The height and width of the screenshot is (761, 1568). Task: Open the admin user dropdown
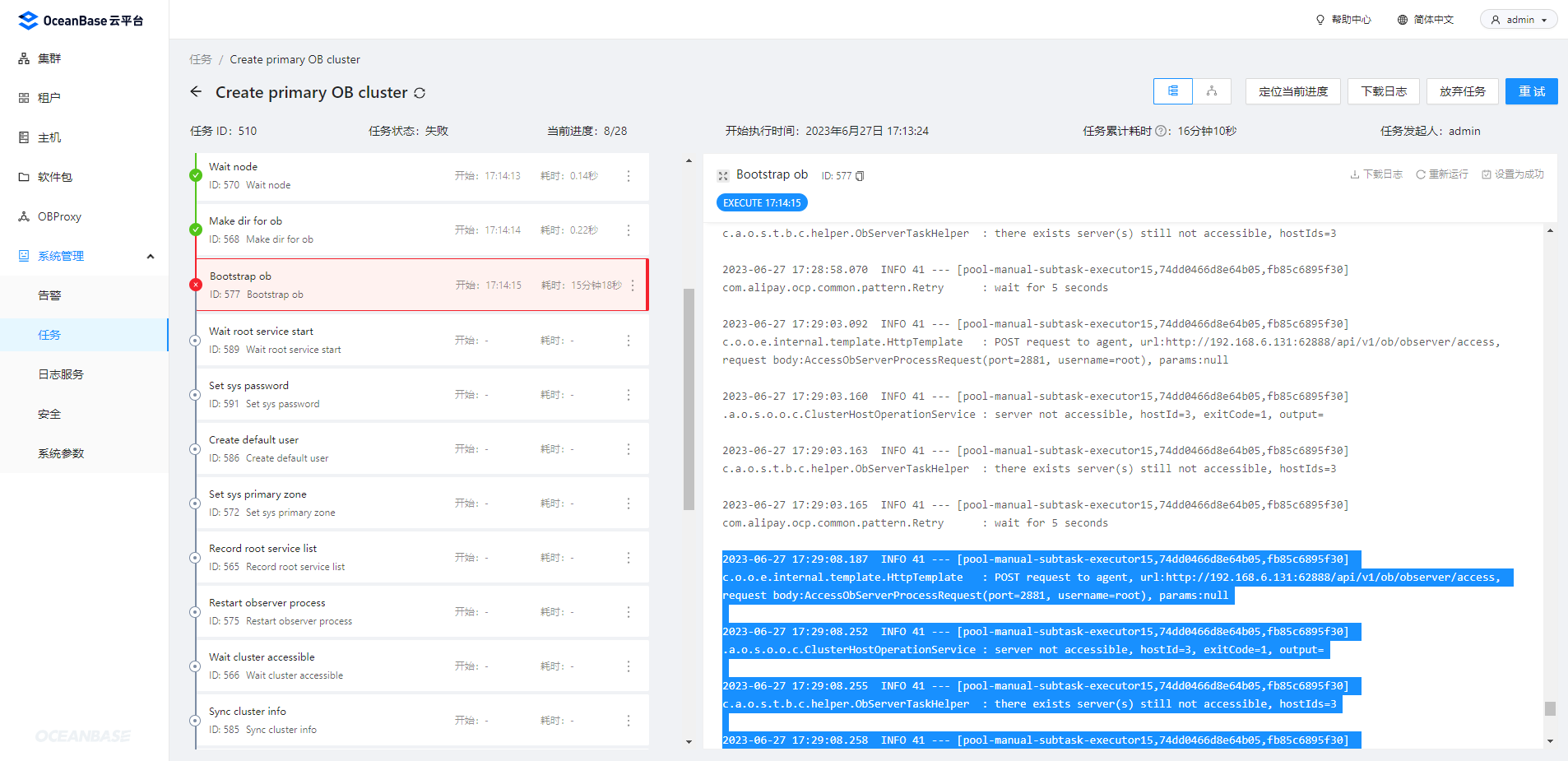tap(1519, 20)
